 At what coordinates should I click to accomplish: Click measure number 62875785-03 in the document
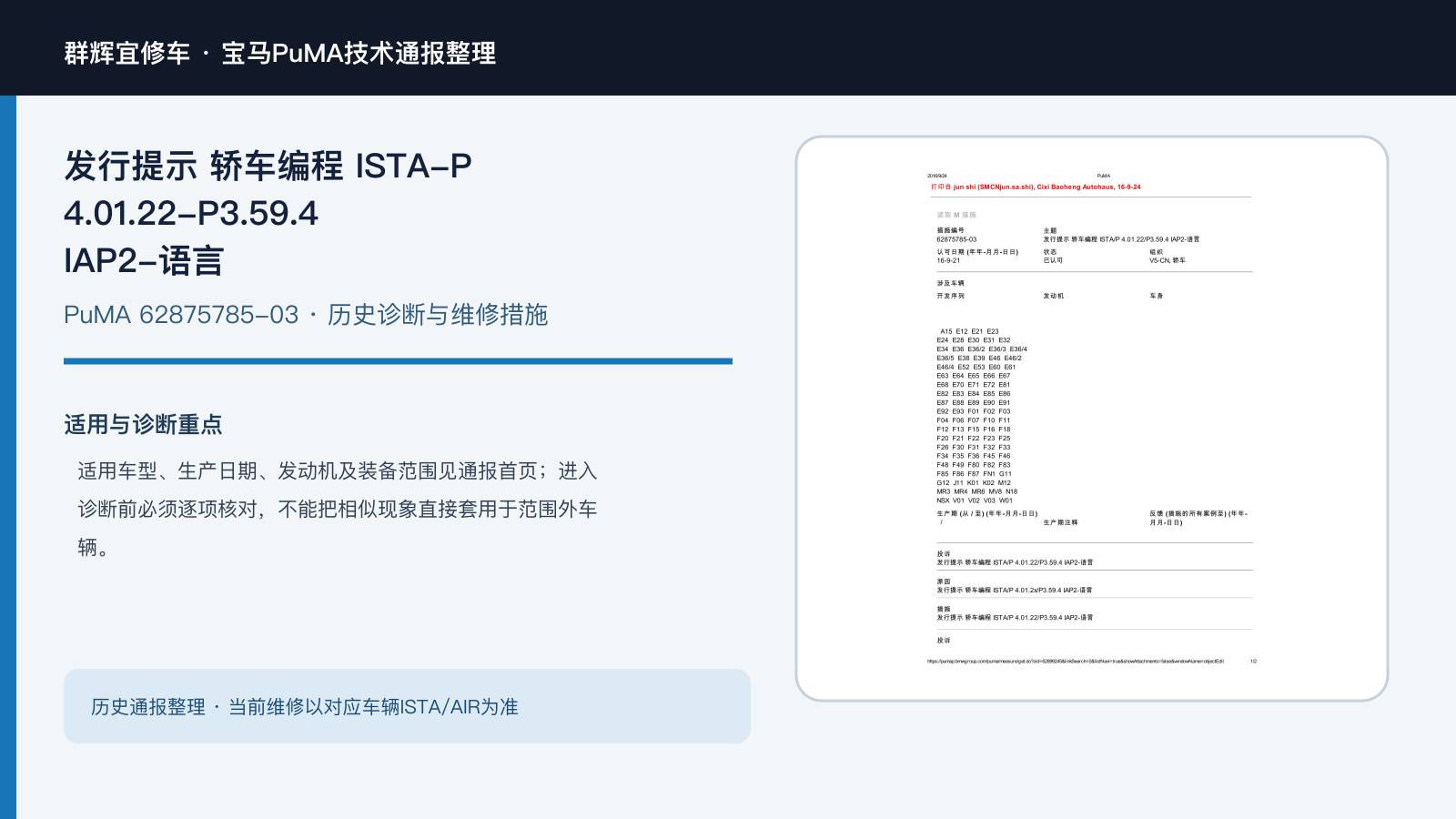(956, 239)
